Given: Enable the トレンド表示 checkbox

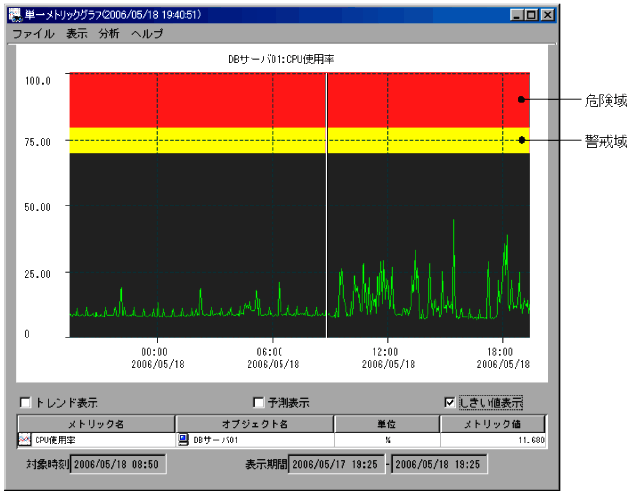Looking at the screenshot, I should click(25, 403).
